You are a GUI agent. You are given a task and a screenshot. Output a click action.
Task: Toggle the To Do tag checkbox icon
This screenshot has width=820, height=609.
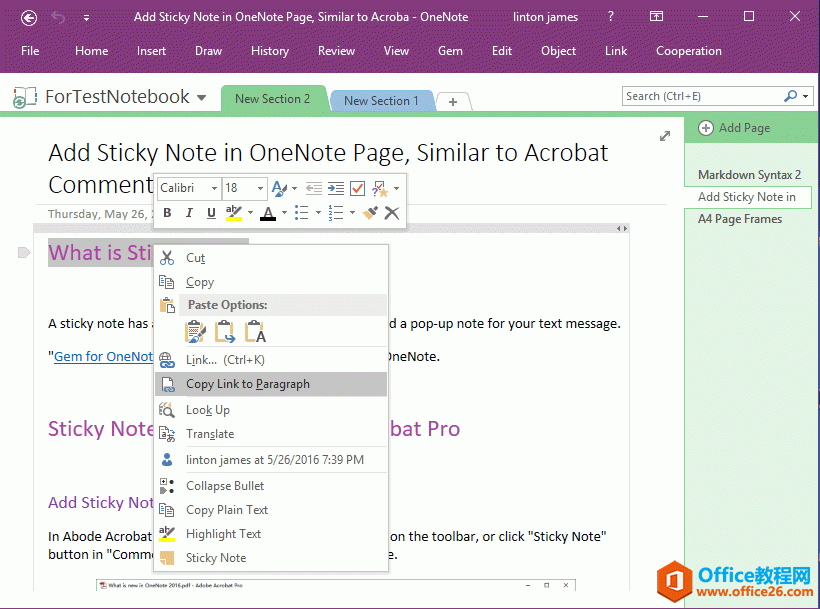358,188
